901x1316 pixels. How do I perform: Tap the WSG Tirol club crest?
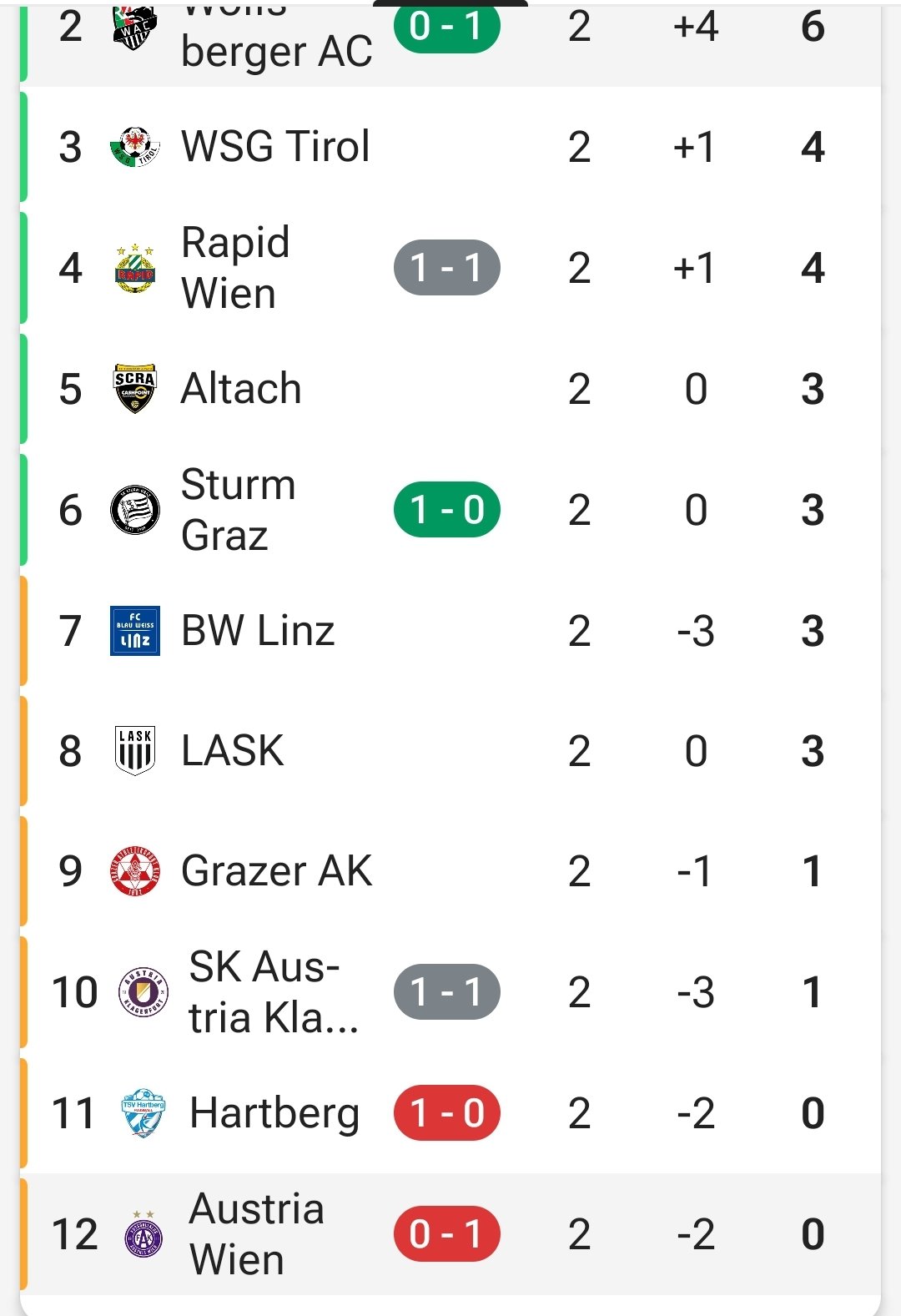point(134,147)
